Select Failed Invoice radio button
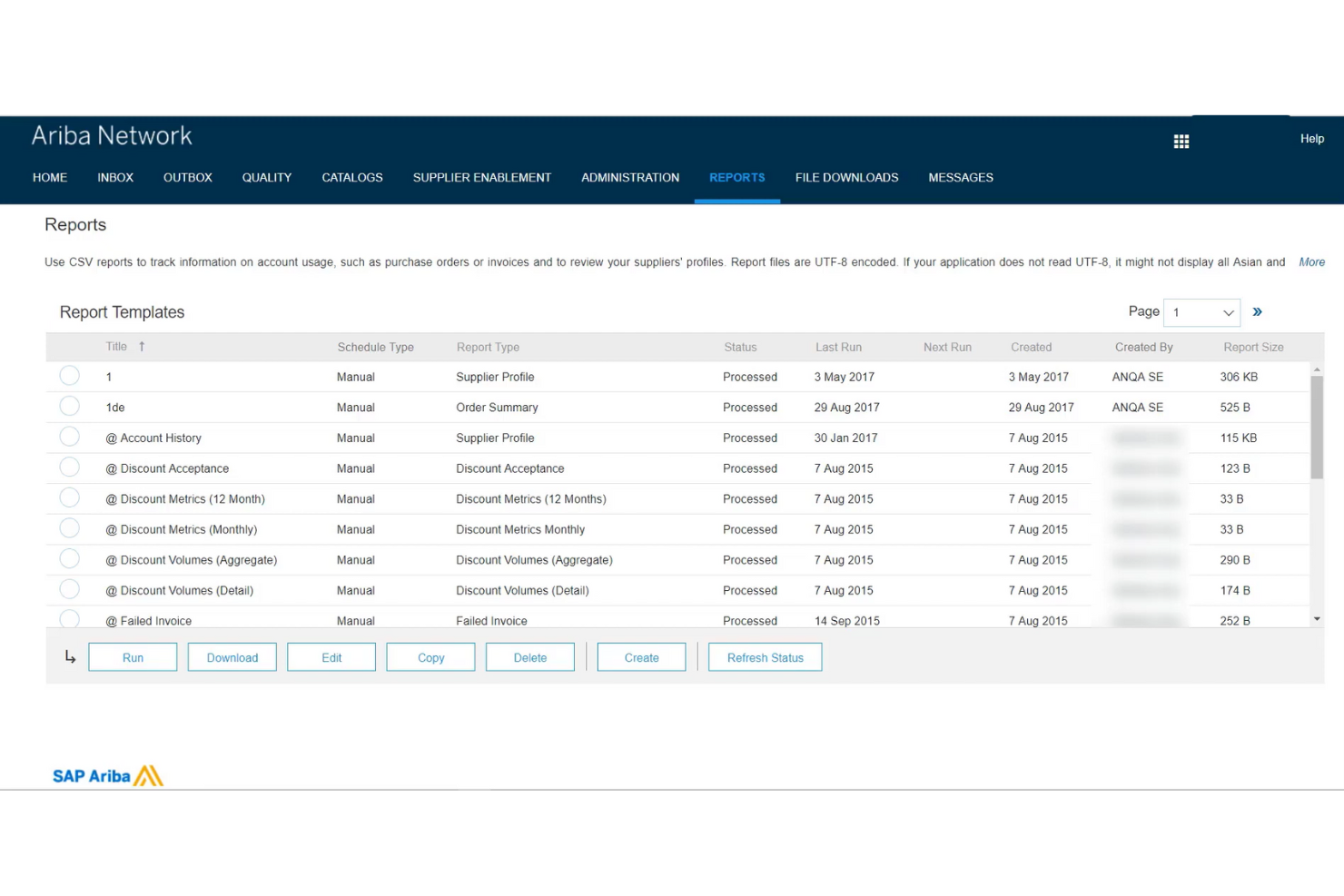Image resolution: width=1344 pixels, height=896 pixels. pos(69,619)
